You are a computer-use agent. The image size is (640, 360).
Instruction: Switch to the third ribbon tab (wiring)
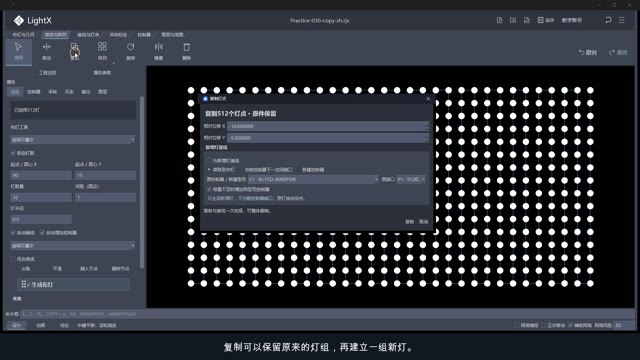pyautogui.click(x=88, y=35)
